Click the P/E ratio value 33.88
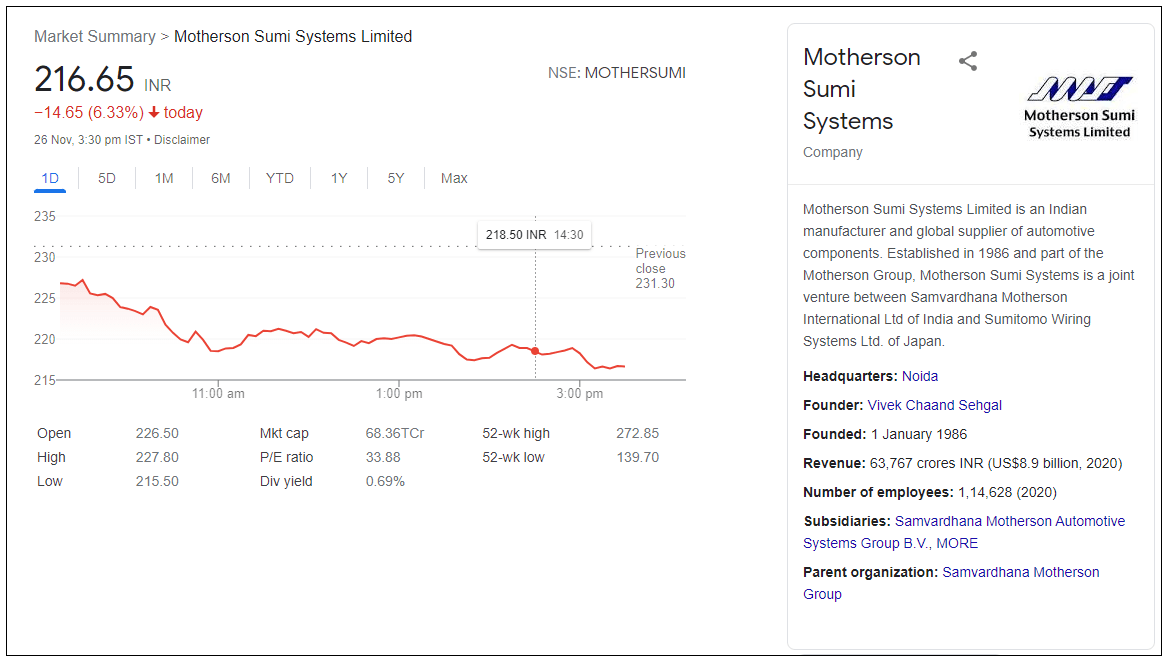 [383, 457]
